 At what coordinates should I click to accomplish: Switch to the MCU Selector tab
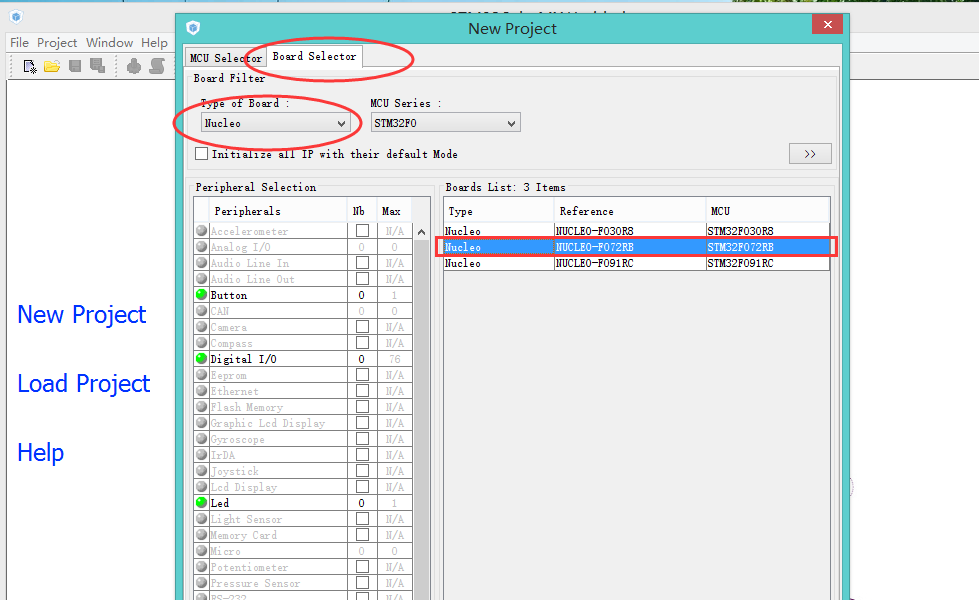click(x=225, y=57)
